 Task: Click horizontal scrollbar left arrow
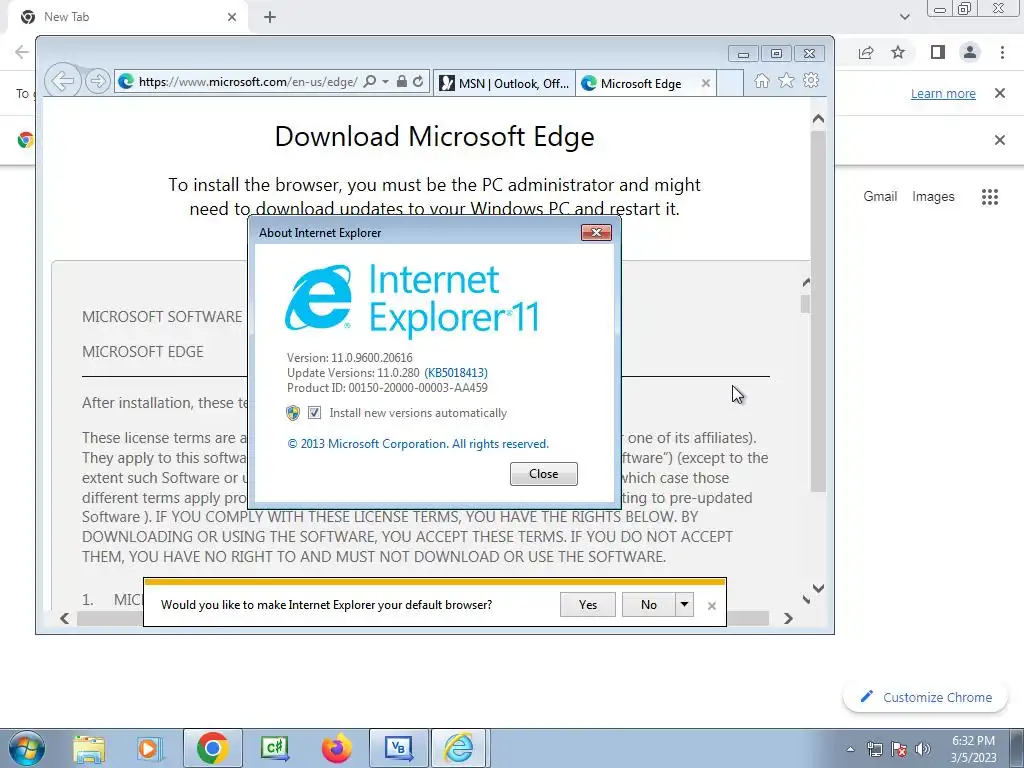65,618
